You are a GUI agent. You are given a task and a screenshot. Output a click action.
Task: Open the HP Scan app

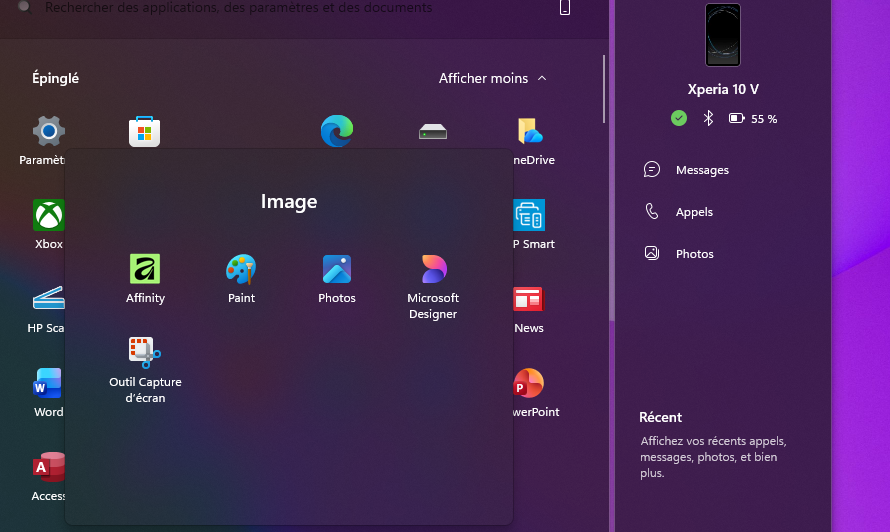(47, 309)
